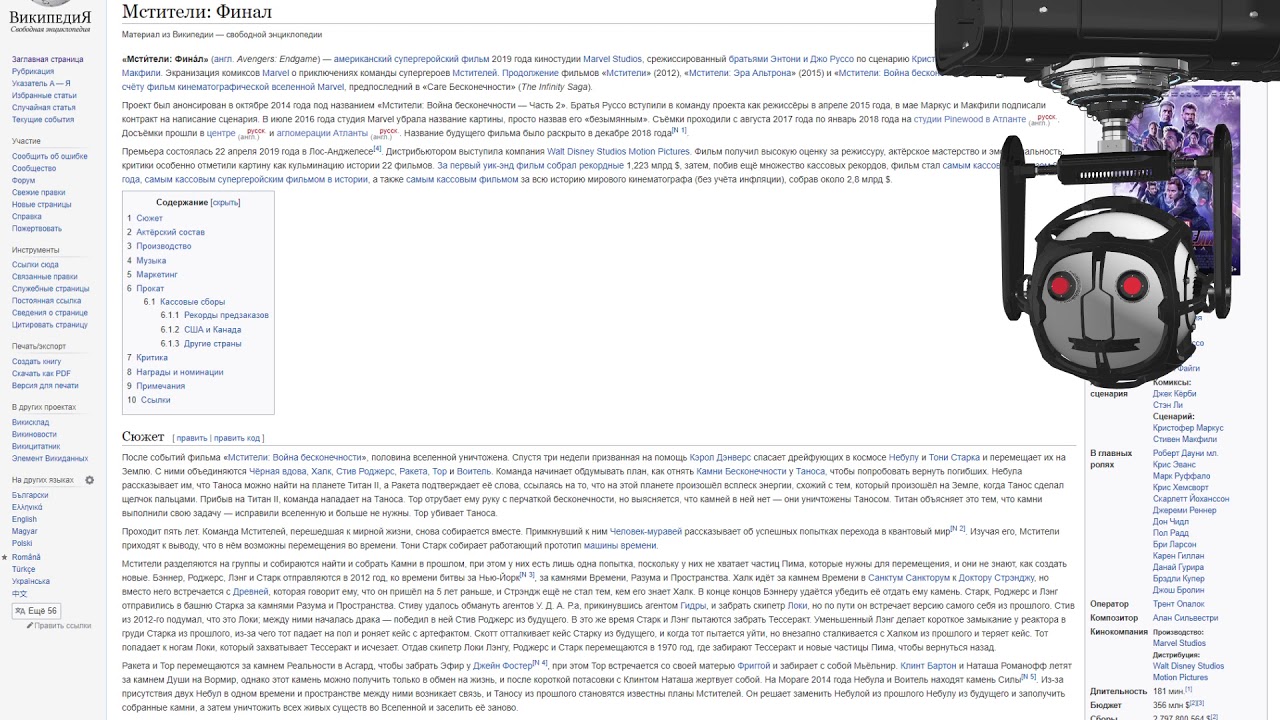Image resolution: width=1280 pixels, height=720 pixels.
Task: Switch to 'Română' language version
Action: tap(26, 557)
